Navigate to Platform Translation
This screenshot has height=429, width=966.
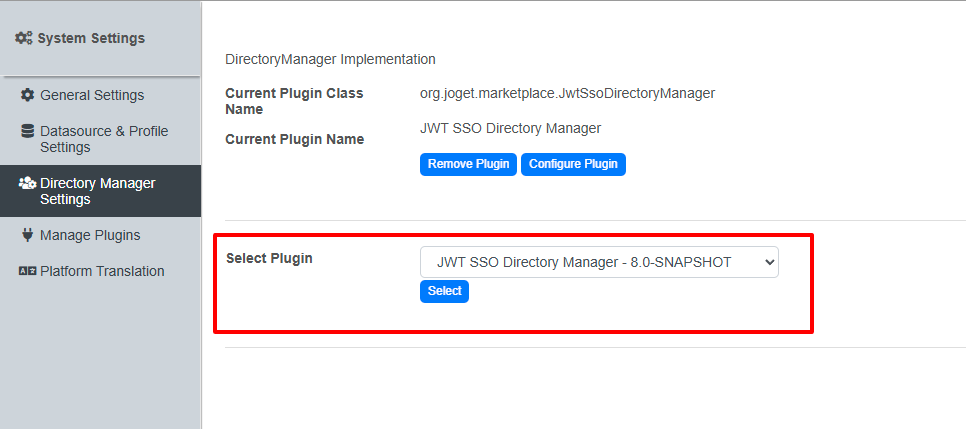(x=102, y=271)
